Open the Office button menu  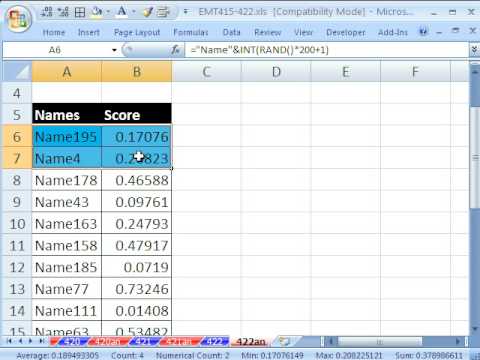(x=17, y=19)
